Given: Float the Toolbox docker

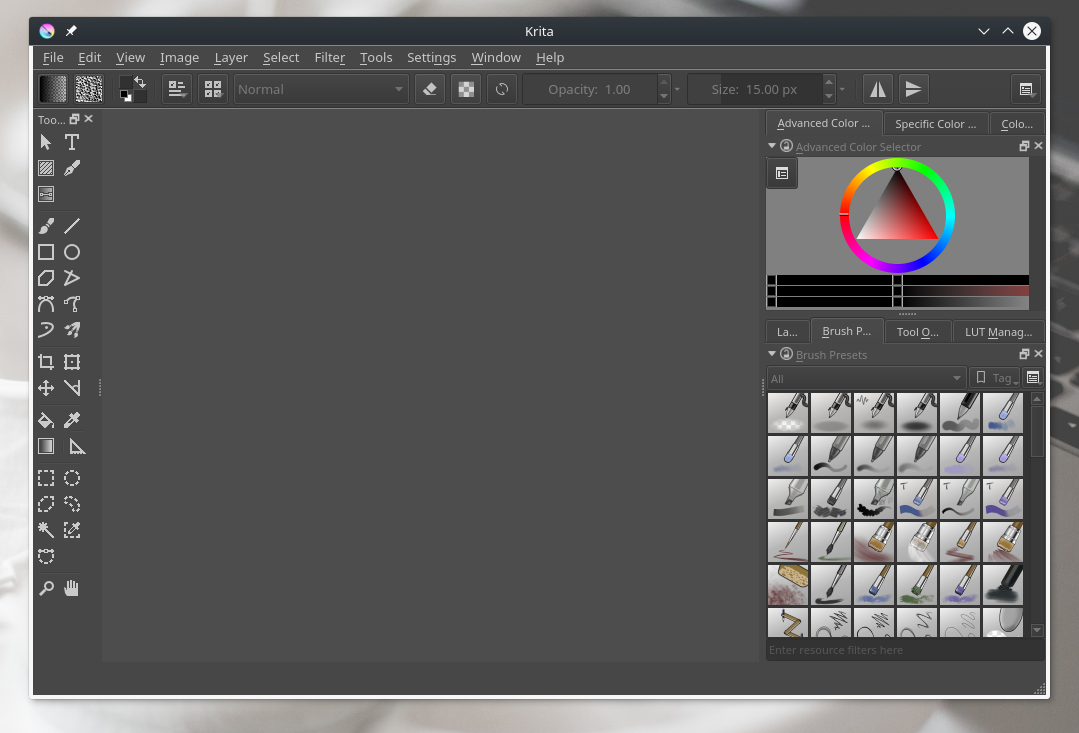Looking at the screenshot, I should pos(74,119).
